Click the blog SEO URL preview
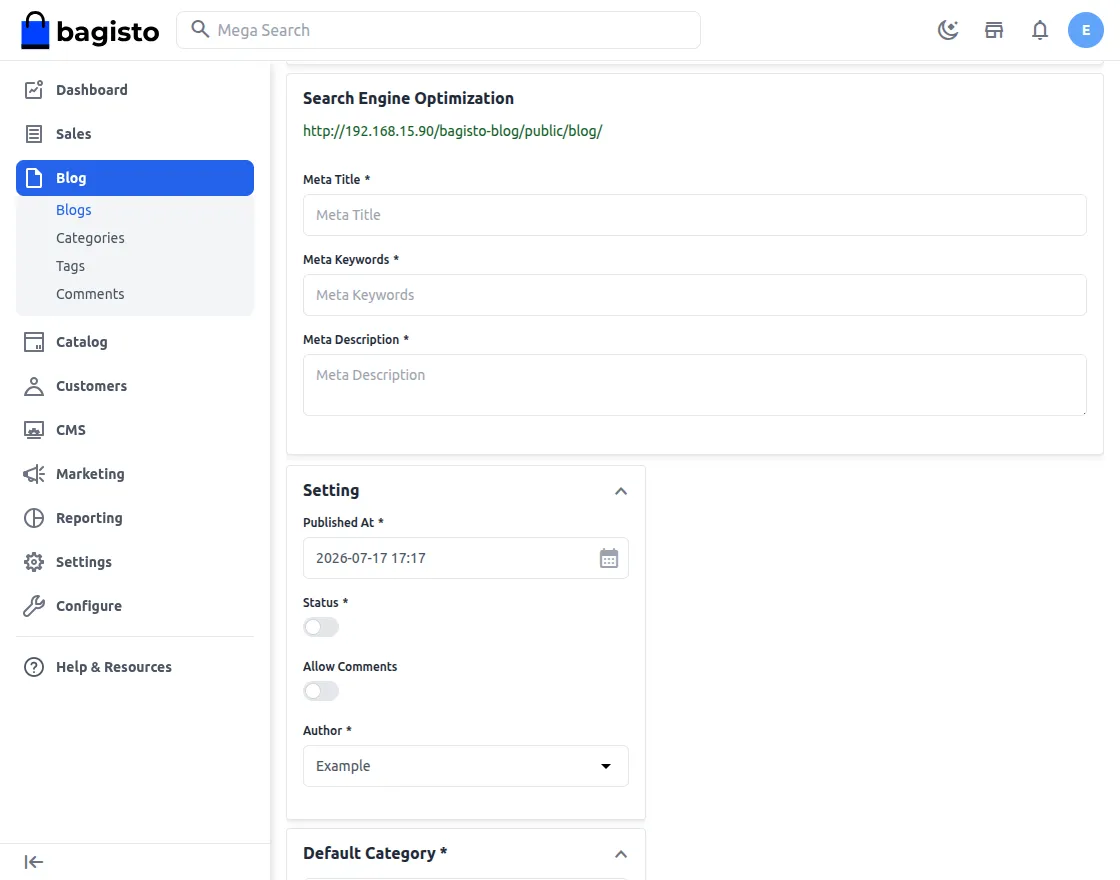This screenshot has height=880, width=1120. pos(452,131)
